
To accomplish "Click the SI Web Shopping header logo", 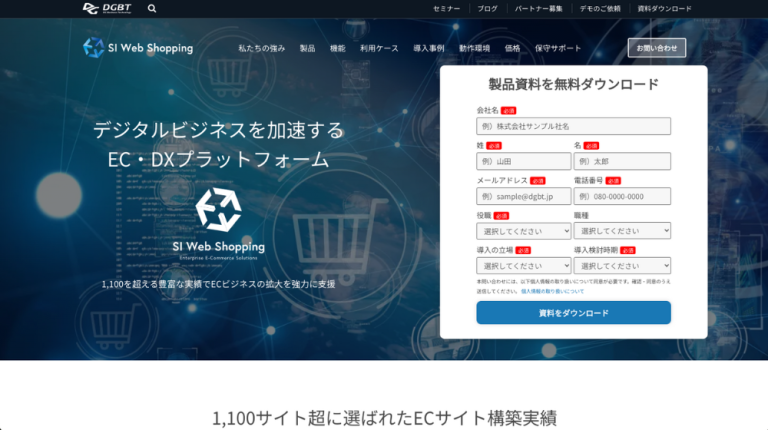I will [138, 47].
